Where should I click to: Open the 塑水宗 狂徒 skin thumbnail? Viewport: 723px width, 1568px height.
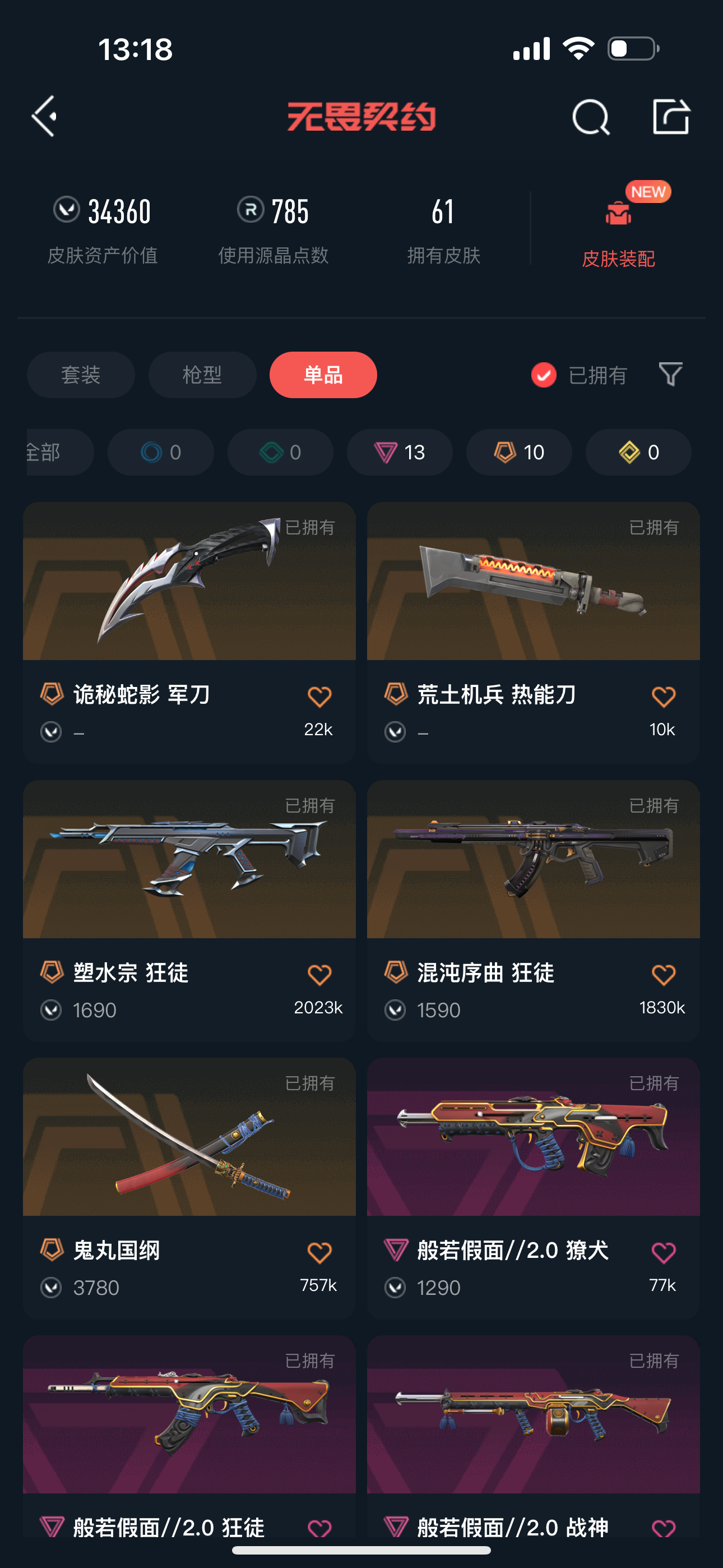coord(189,860)
